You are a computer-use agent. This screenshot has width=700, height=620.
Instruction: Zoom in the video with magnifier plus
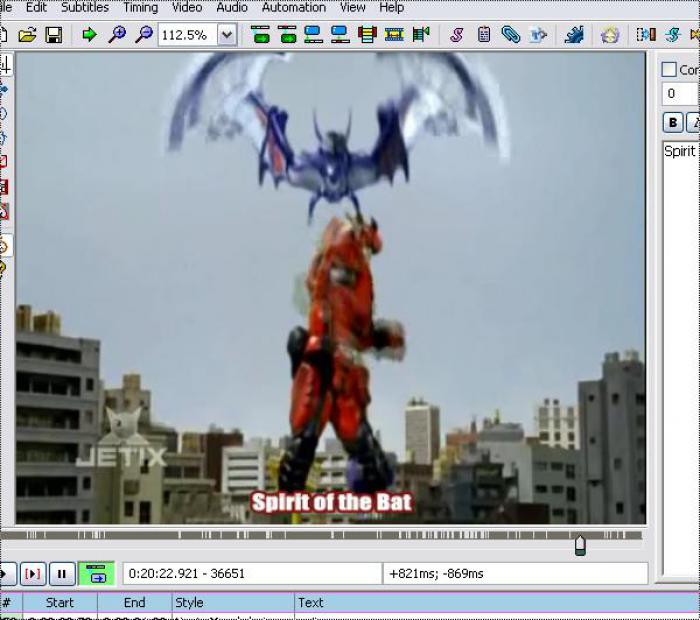117,34
